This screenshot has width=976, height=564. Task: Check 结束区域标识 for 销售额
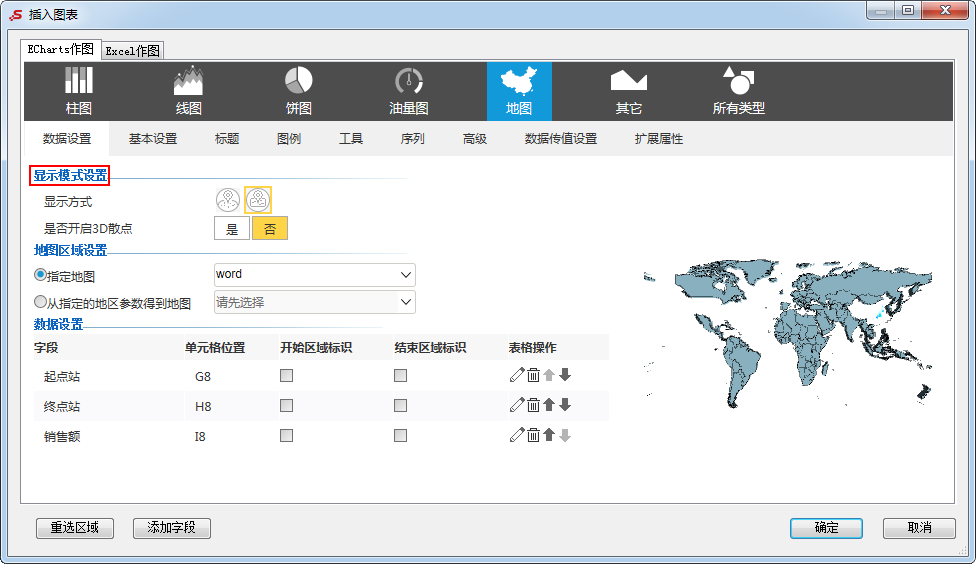coord(400,435)
